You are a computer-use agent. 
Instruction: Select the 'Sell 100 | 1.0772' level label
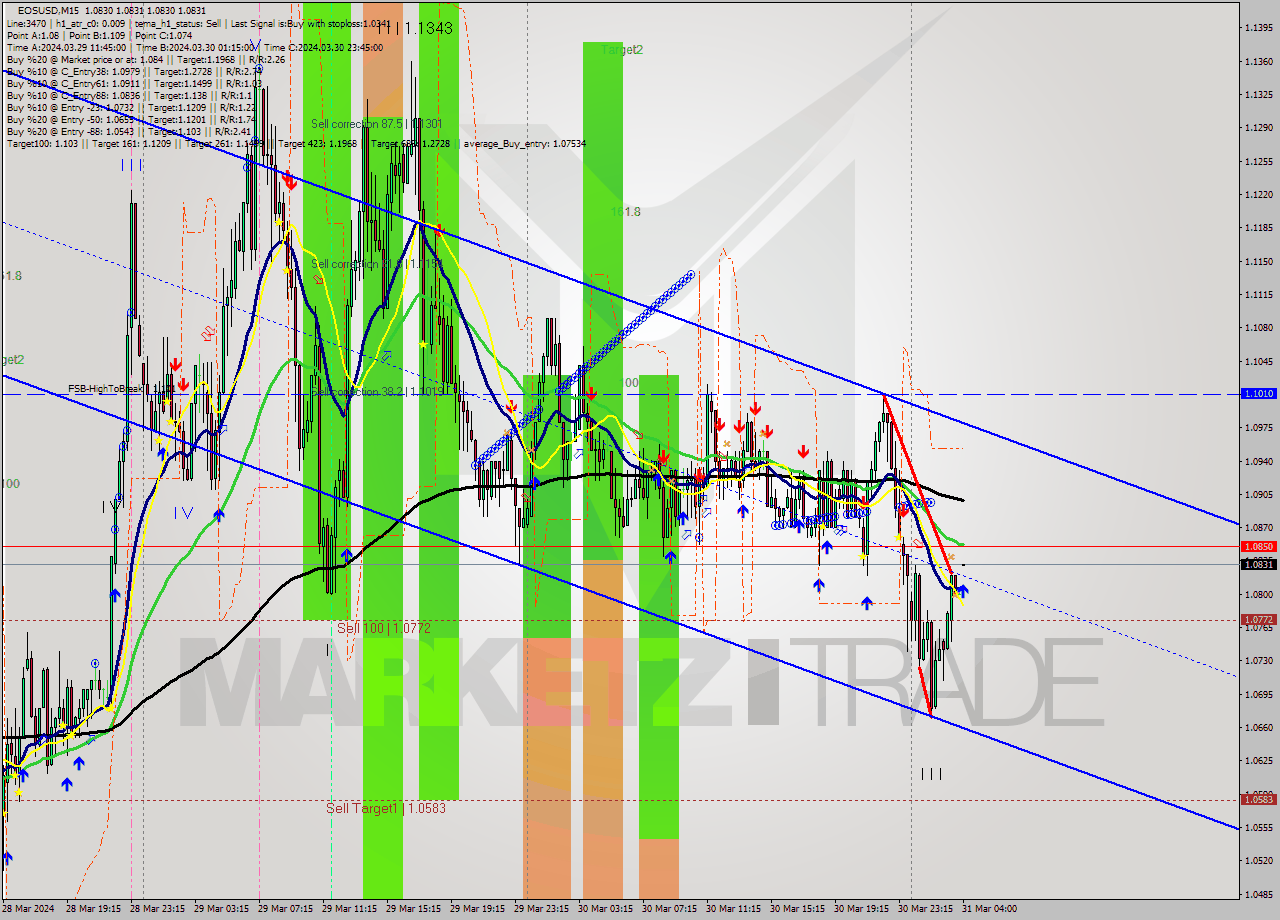tap(384, 628)
